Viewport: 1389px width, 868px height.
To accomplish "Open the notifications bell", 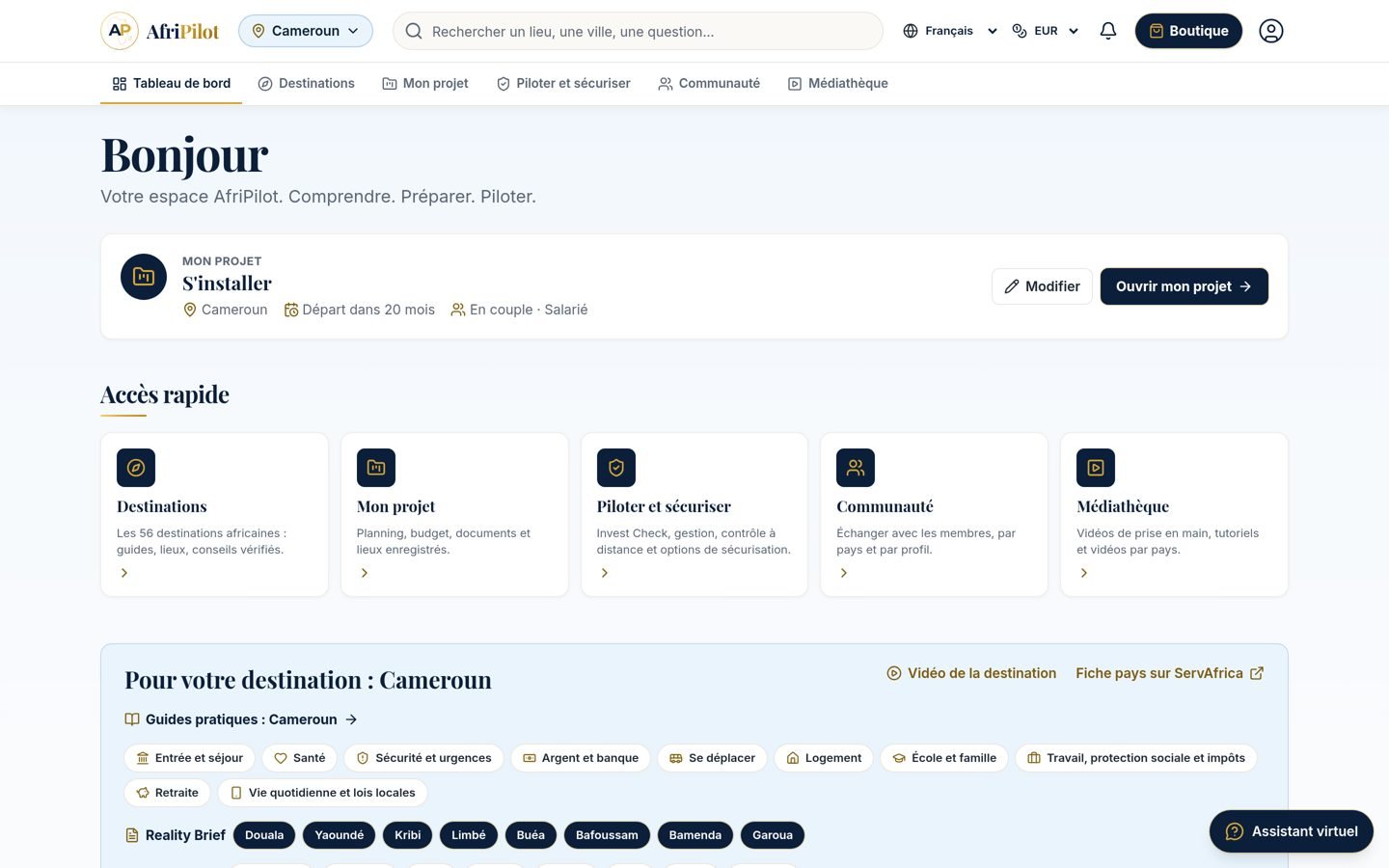I will click(x=1108, y=31).
